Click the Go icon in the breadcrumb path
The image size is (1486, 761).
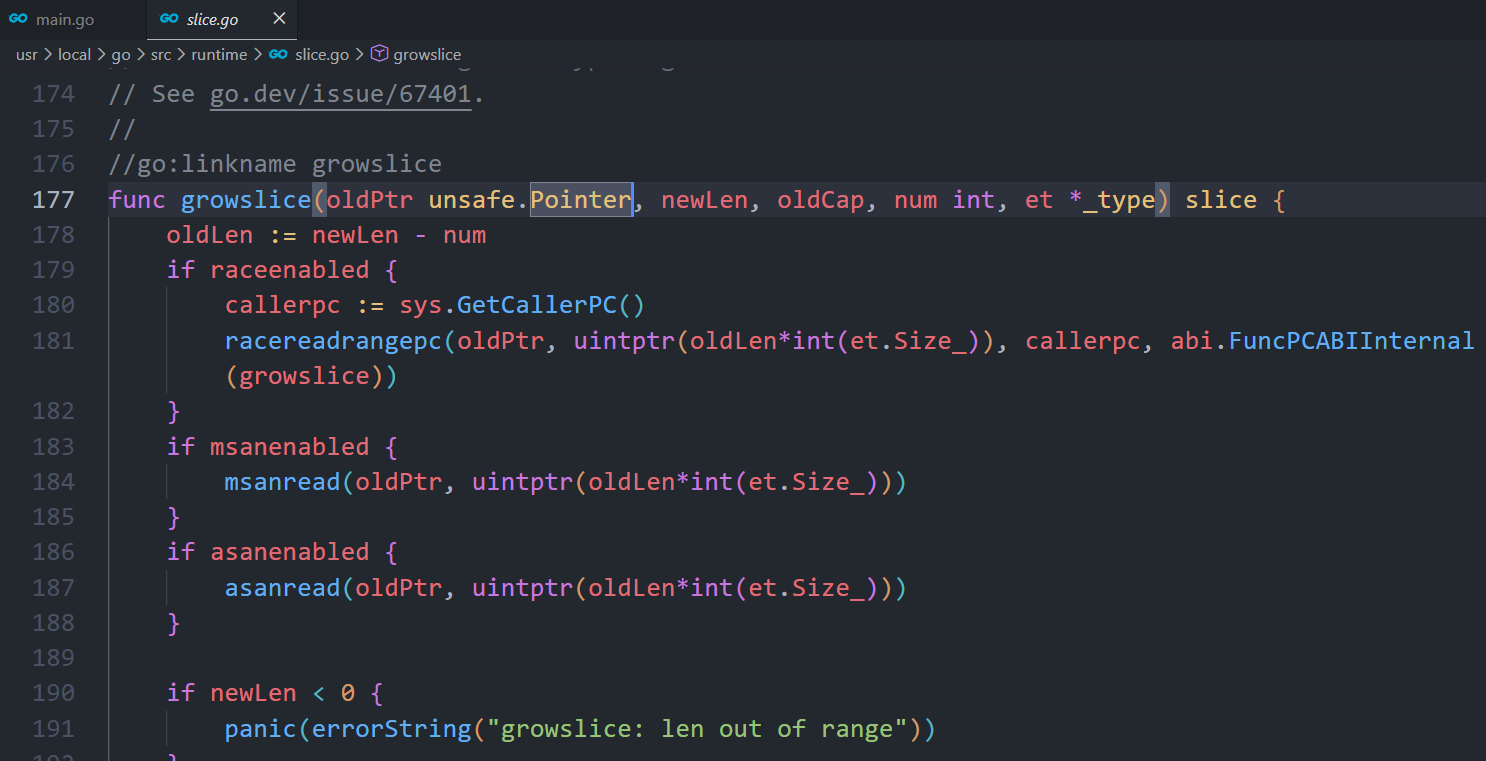pos(278,54)
